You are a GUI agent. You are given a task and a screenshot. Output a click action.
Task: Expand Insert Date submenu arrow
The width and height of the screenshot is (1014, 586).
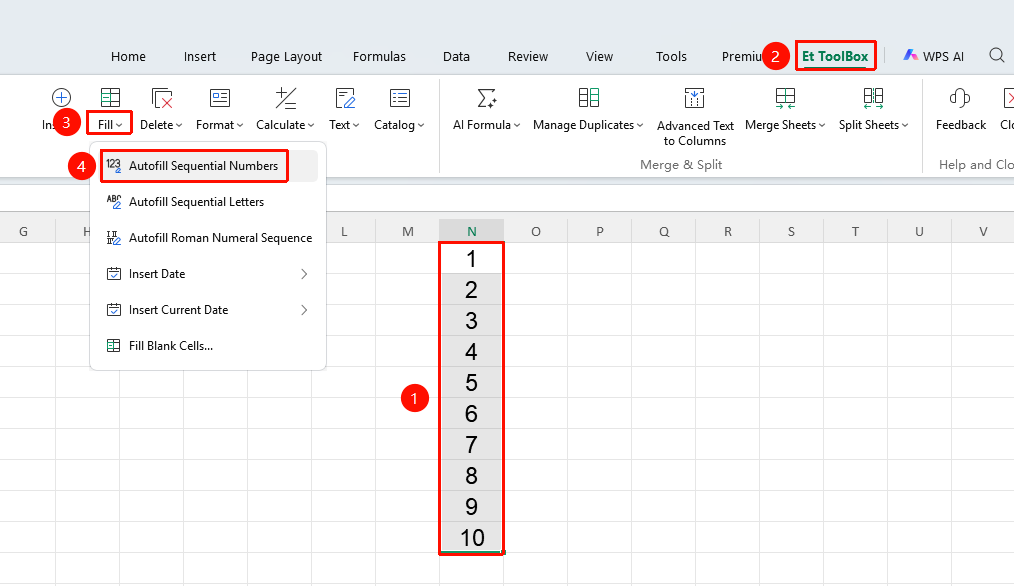(x=304, y=274)
